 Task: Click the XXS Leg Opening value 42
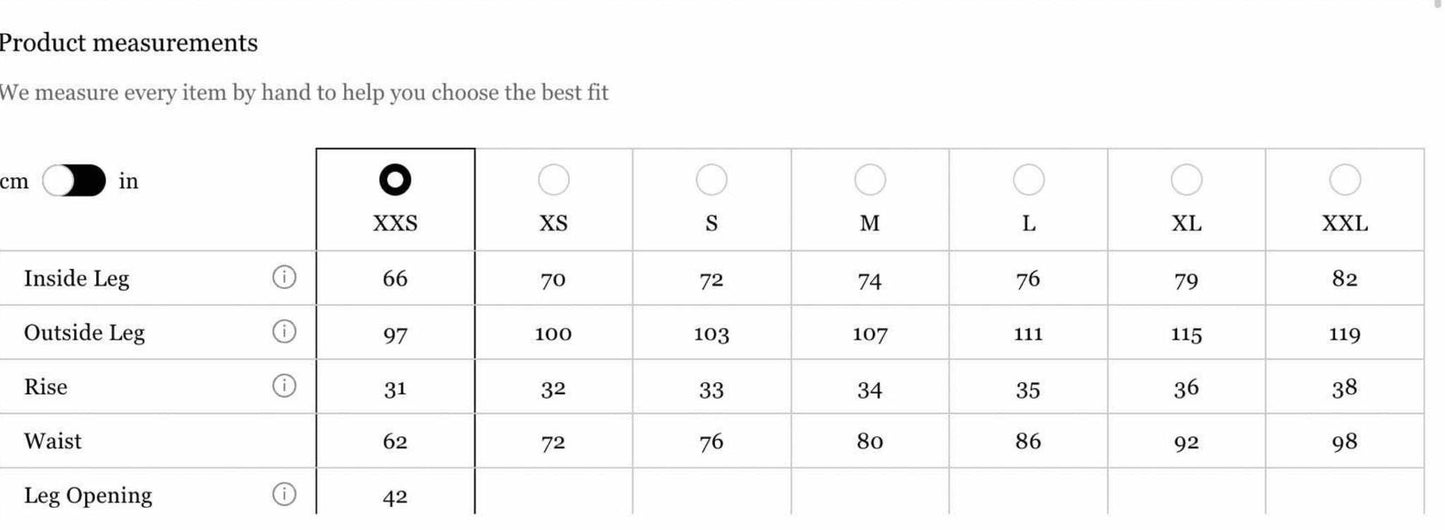pyautogui.click(x=395, y=496)
